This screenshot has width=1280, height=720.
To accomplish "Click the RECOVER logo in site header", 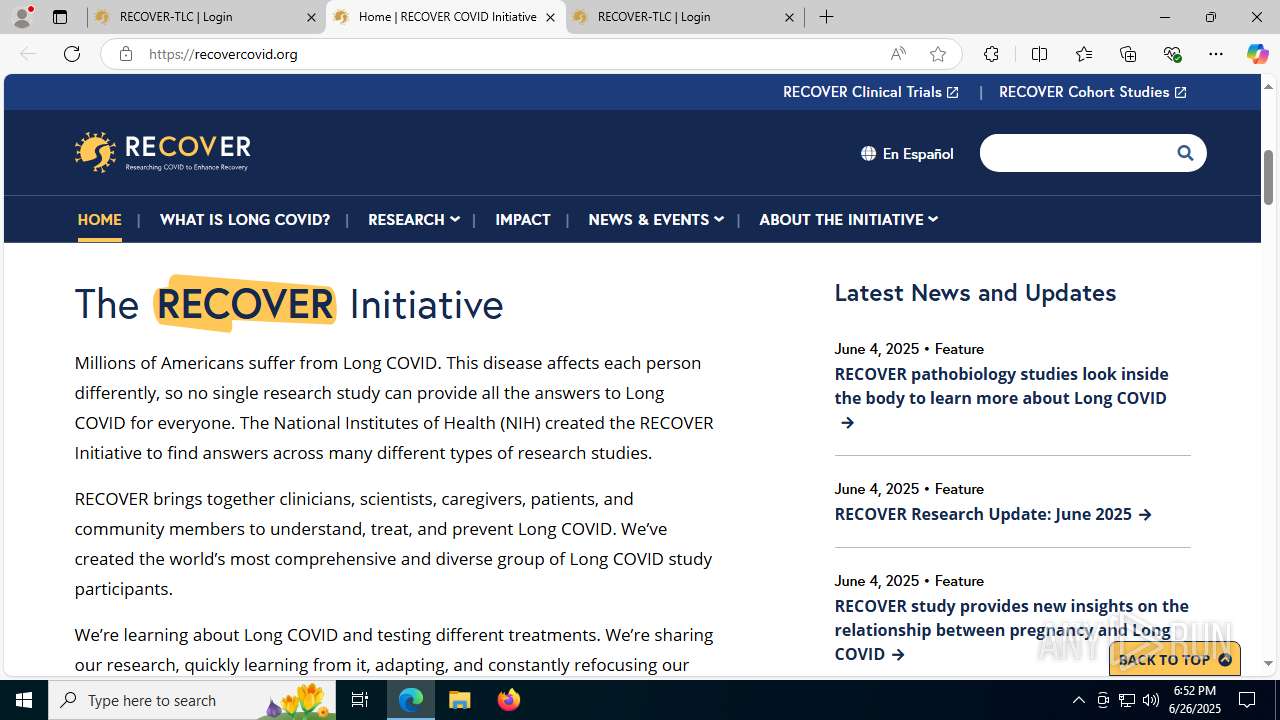I will (x=162, y=152).
